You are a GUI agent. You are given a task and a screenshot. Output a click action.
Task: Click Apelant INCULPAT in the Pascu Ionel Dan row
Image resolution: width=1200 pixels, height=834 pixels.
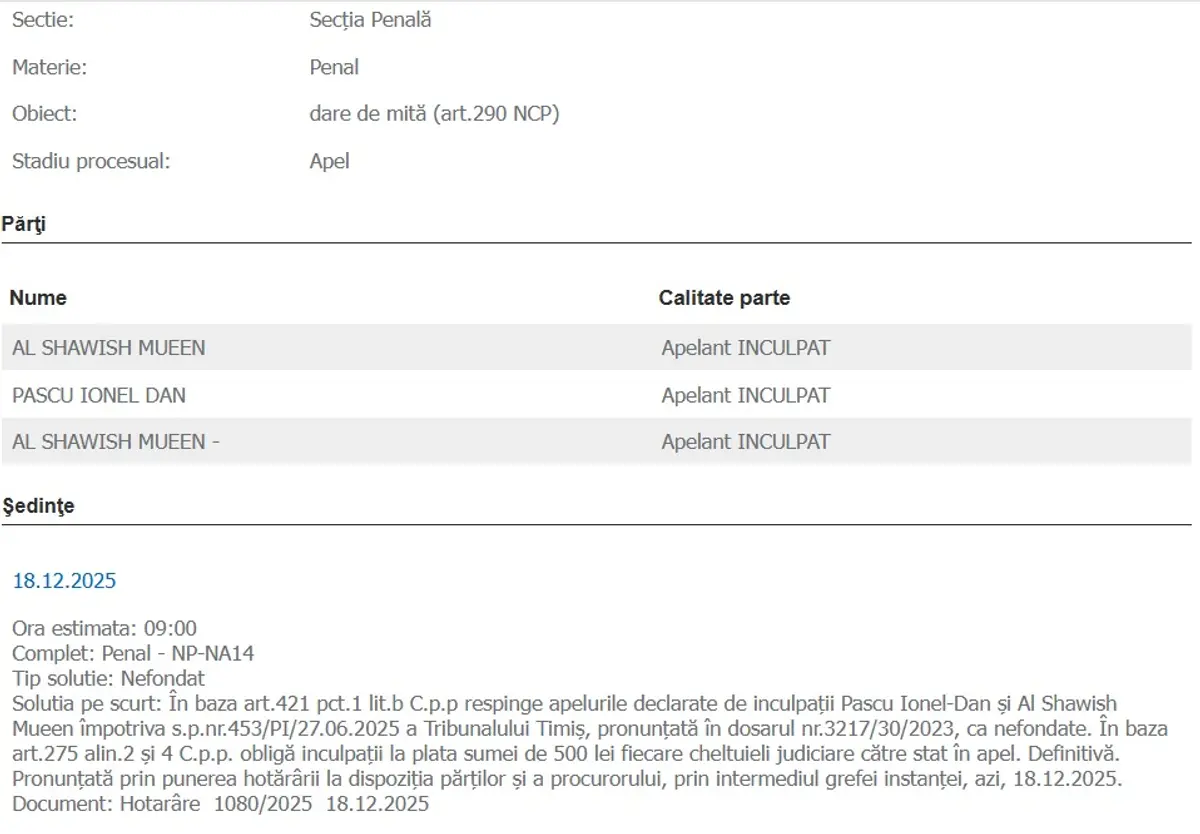[x=745, y=395]
